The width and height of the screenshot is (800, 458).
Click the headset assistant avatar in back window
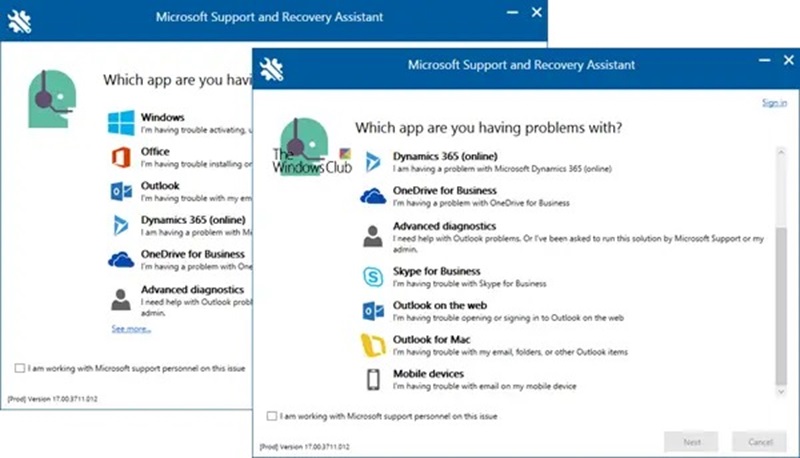pos(52,99)
